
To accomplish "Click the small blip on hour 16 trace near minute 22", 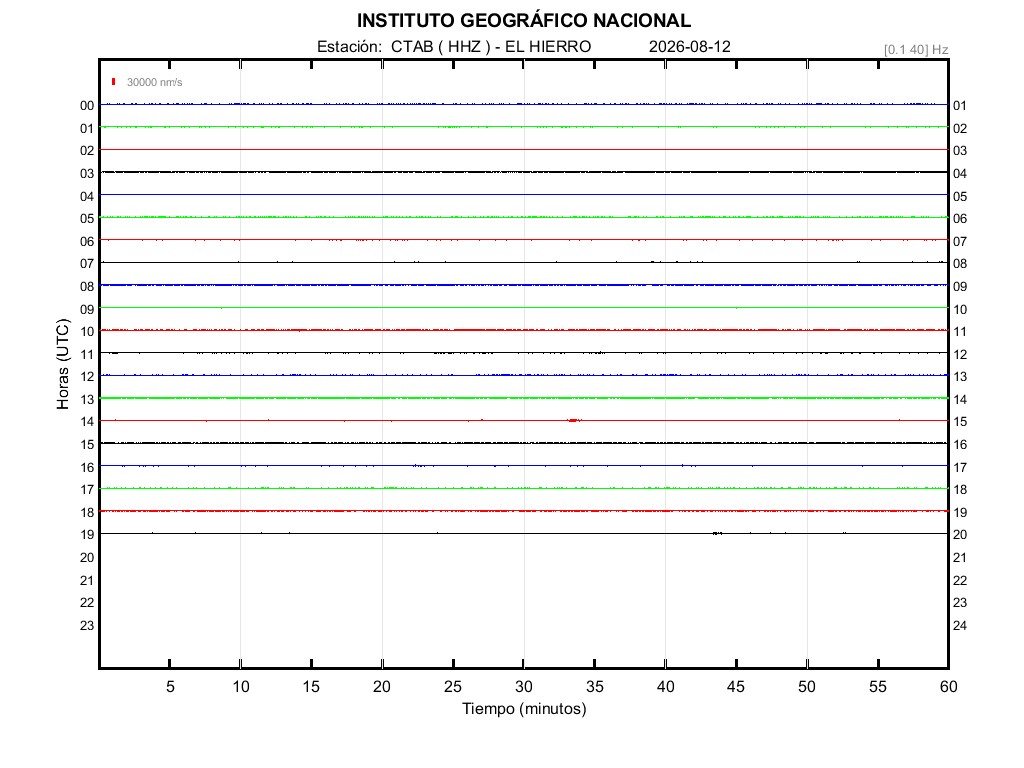I will pyautogui.click(x=418, y=466).
